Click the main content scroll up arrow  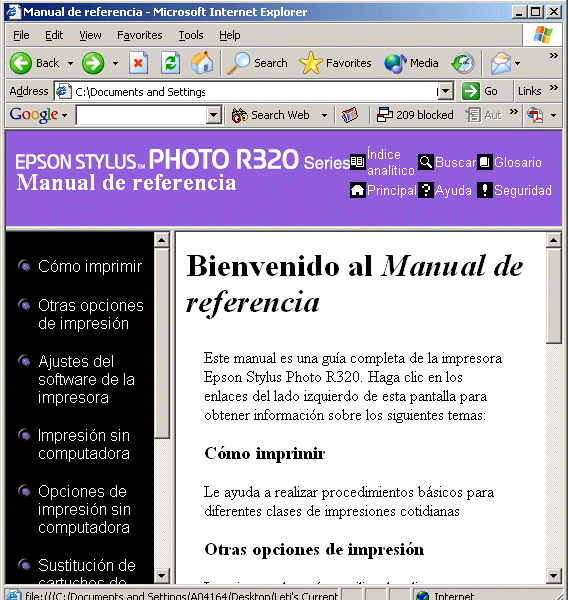(x=553, y=240)
